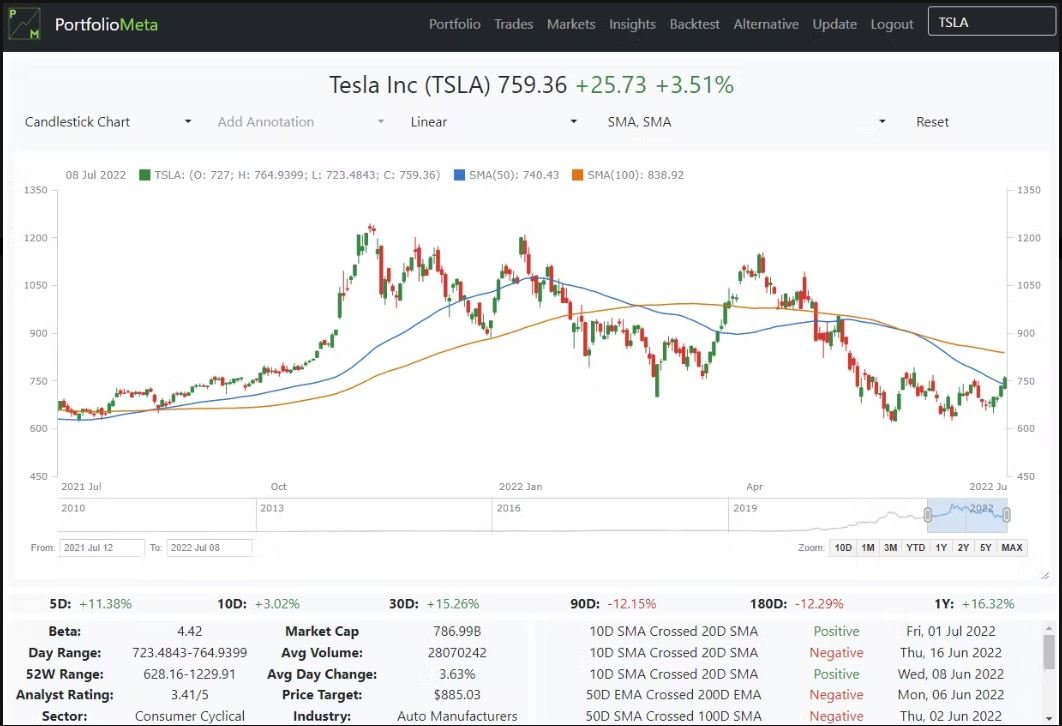Click the Logout link
The height and width of the screenshot is (726, 1062).
(x=892, y=24)
